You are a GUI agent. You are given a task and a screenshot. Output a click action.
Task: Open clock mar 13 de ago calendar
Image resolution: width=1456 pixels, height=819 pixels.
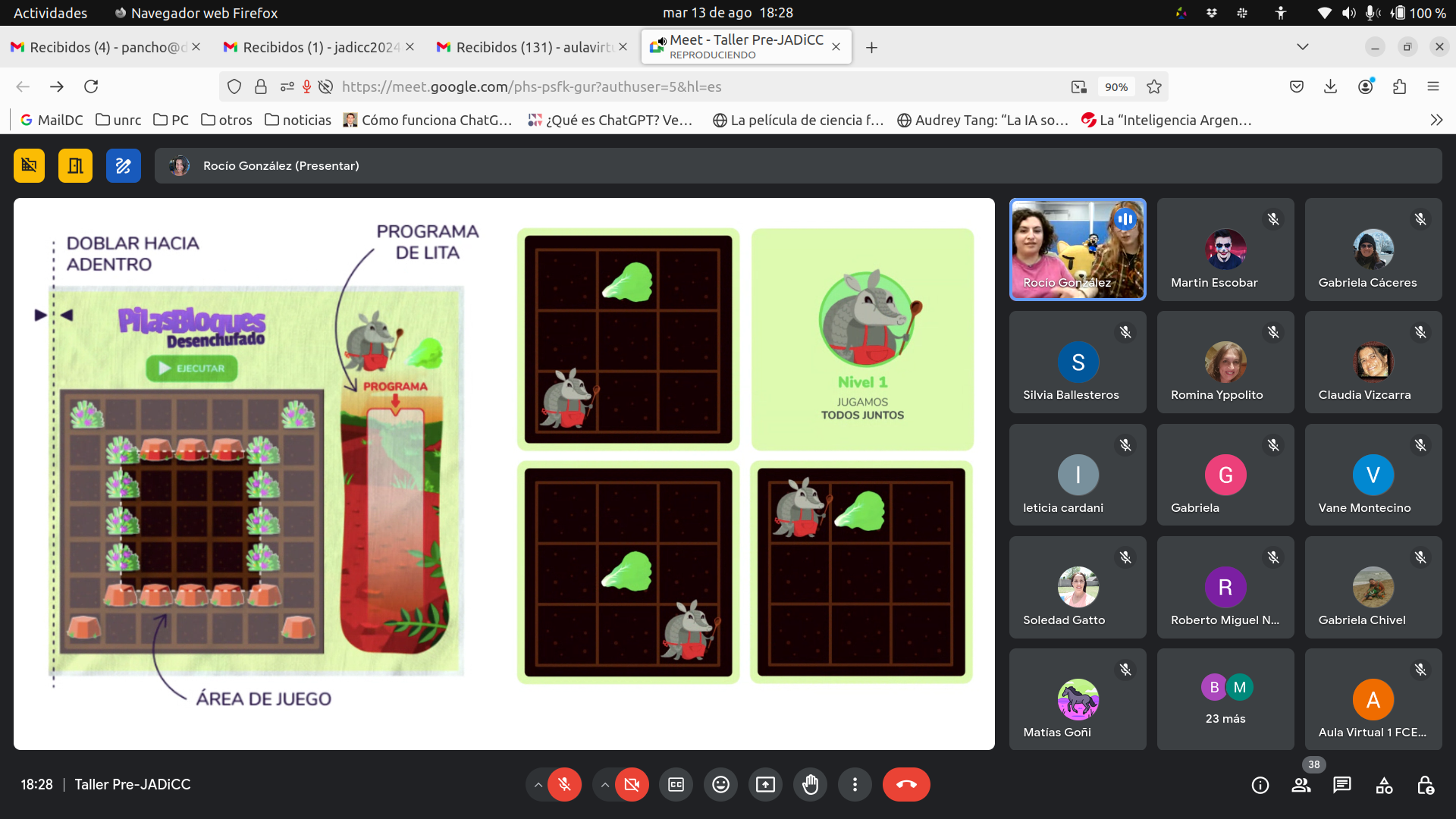tap(728, 13)
